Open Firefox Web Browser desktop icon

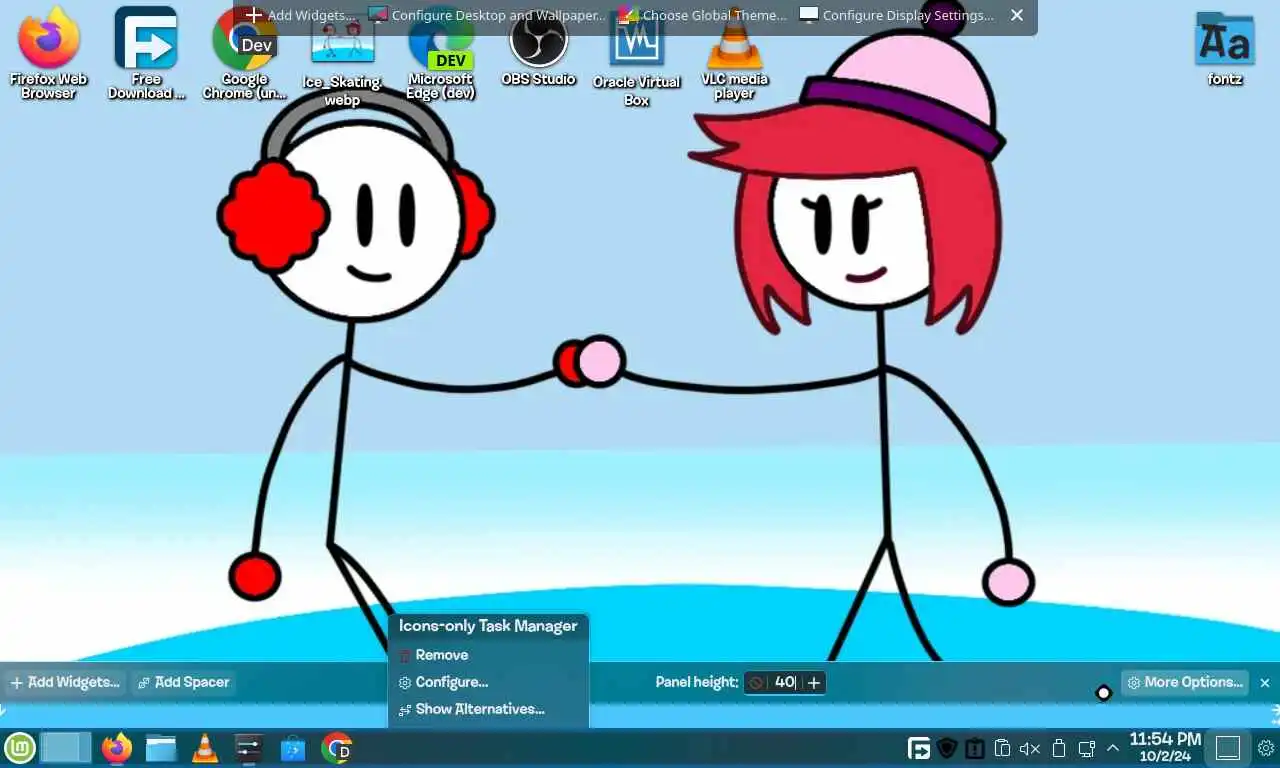point(48,52)
